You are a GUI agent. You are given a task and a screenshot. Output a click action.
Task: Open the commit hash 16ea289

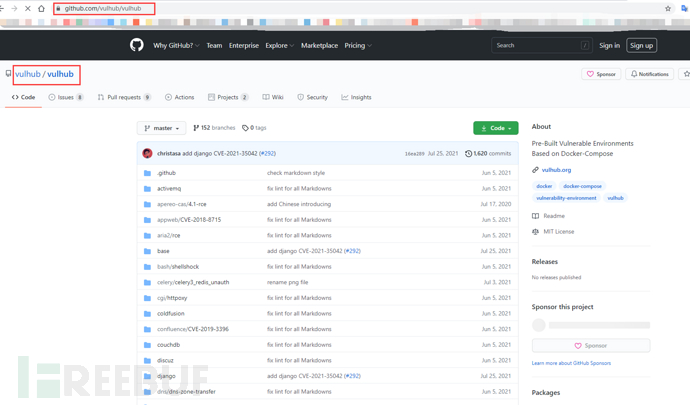coord(415,154)
